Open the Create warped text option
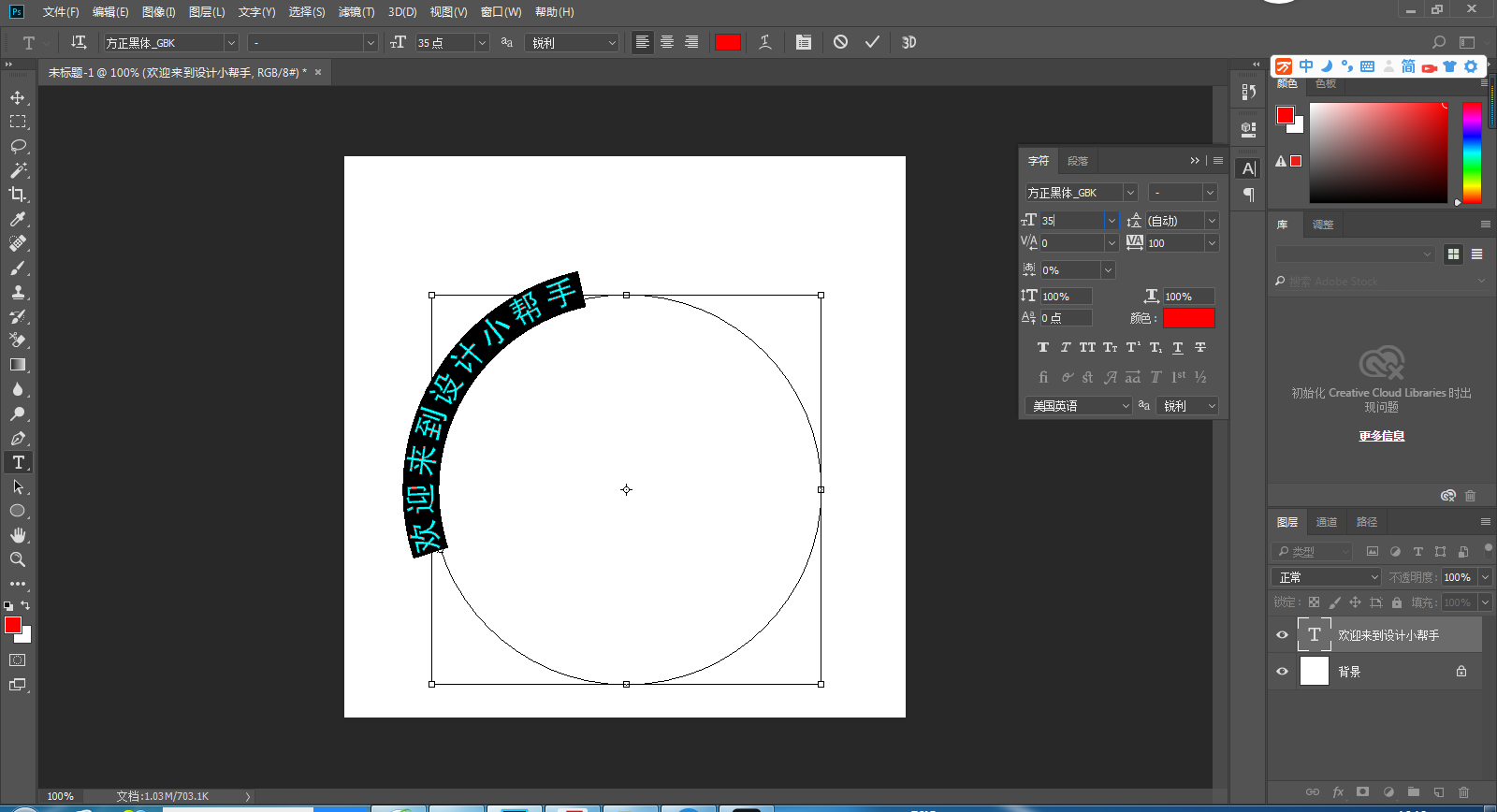 [765, 42]
